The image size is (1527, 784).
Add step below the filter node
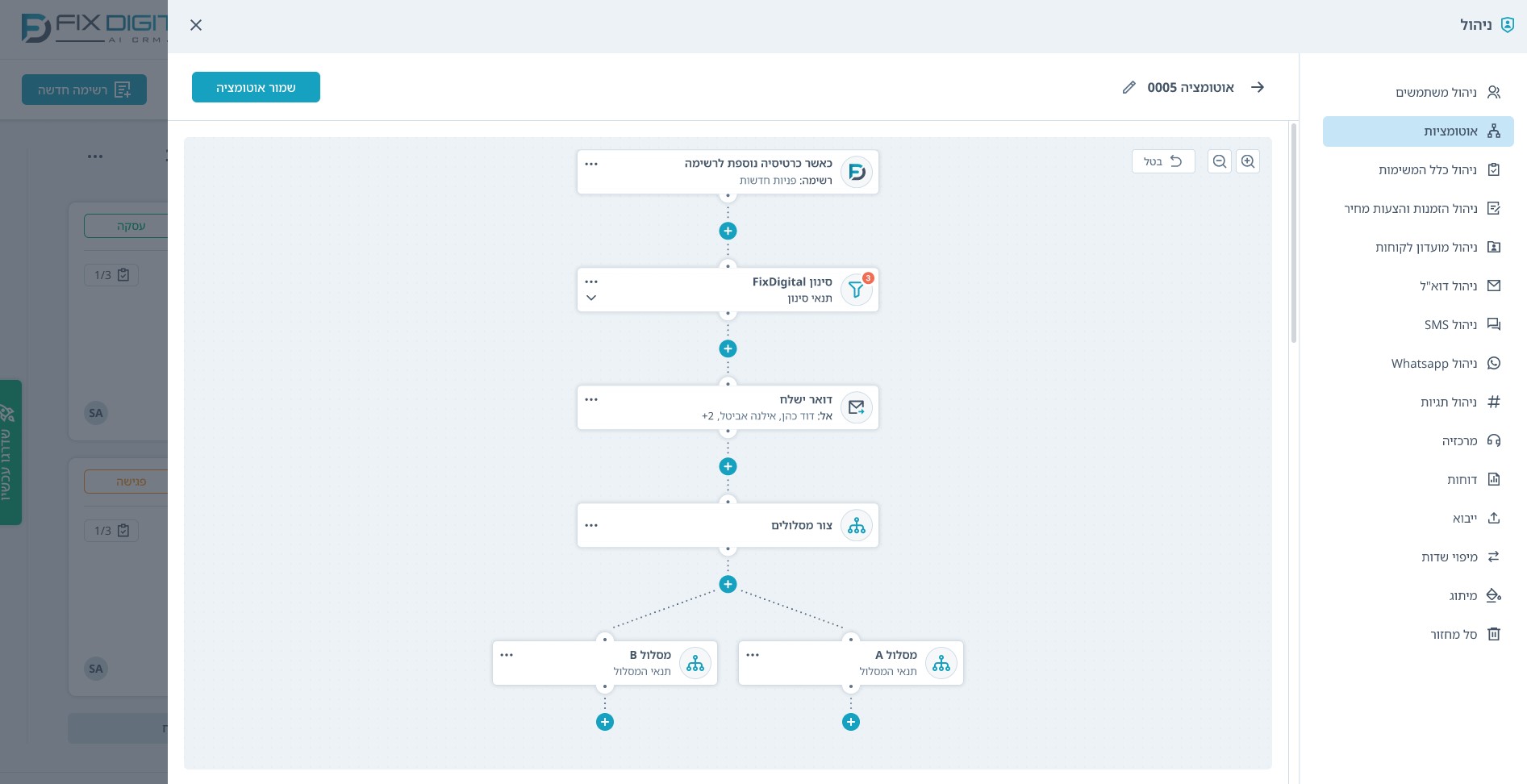pos(728,348)
